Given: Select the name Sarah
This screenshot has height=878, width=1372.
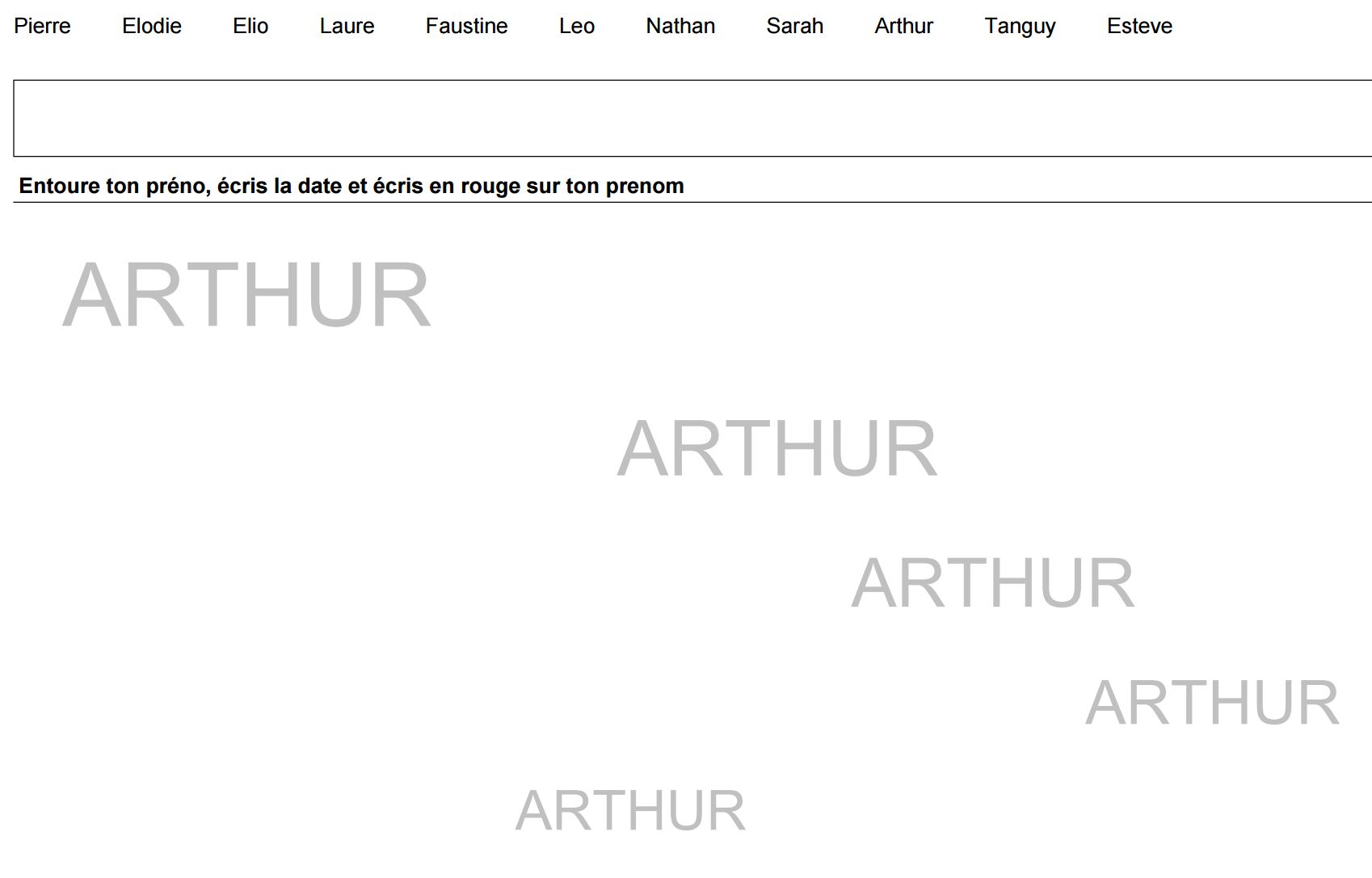Looking at the screenshot, I should tap(794, 26).
